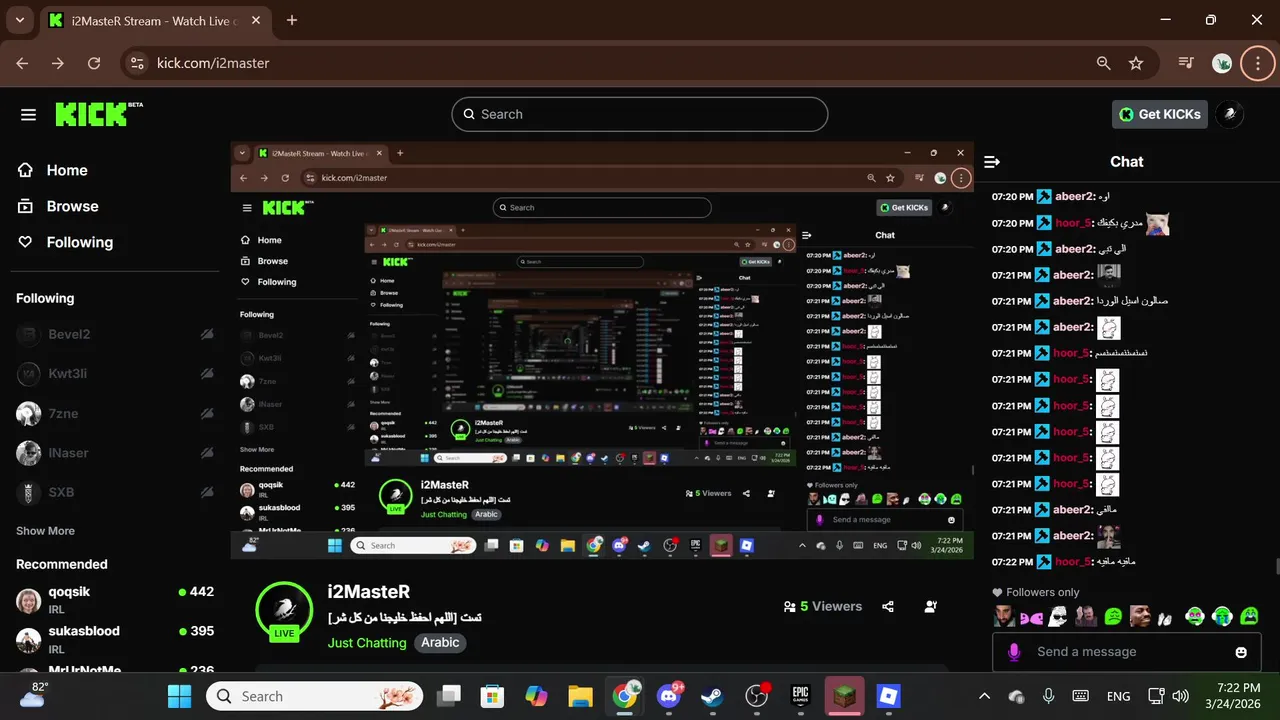The width and height of the screenshot is (1280, 720).
Task: Insert the white clapping hands emote
Action: coord(1167,617)
